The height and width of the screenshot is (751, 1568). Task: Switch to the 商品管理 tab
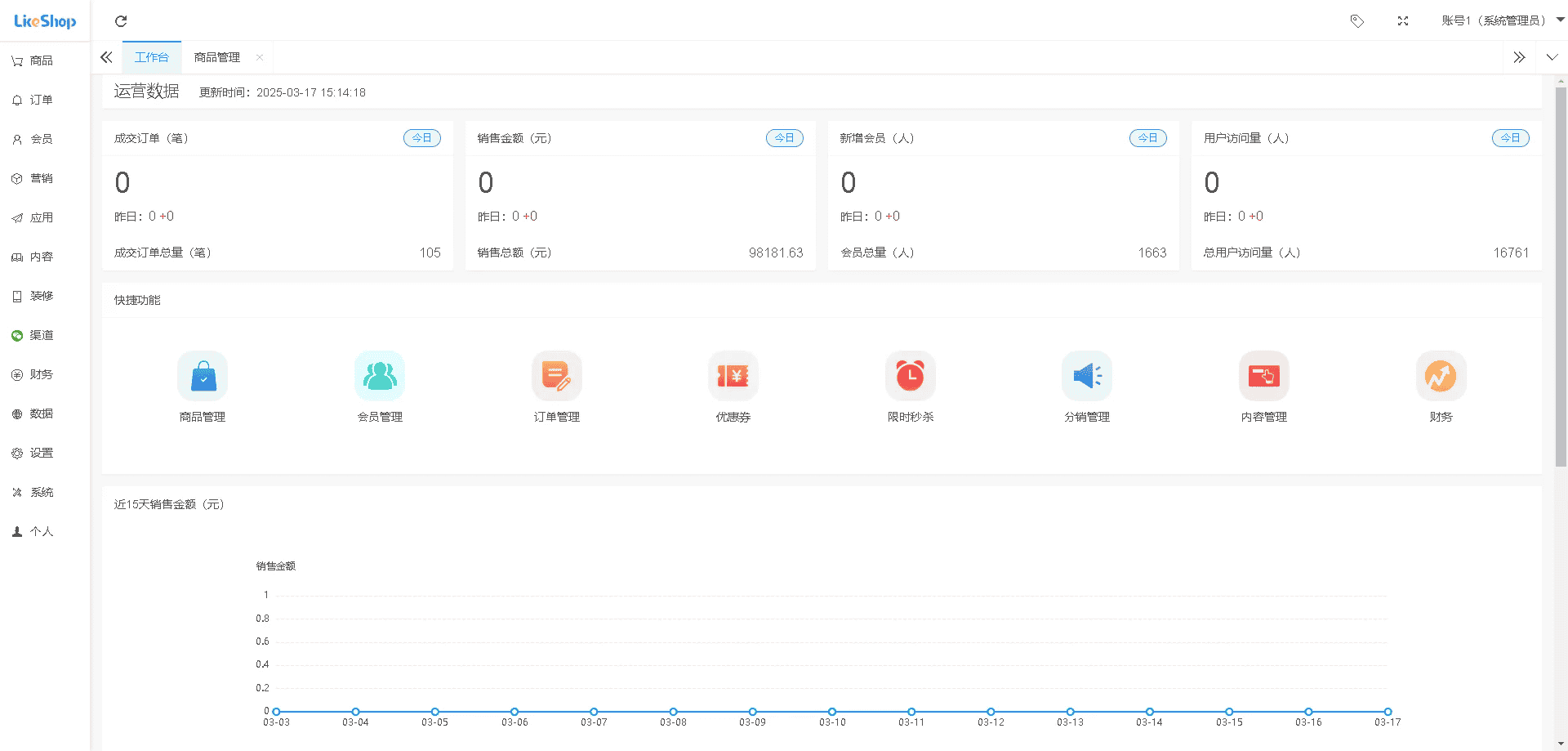click(217, 57)
